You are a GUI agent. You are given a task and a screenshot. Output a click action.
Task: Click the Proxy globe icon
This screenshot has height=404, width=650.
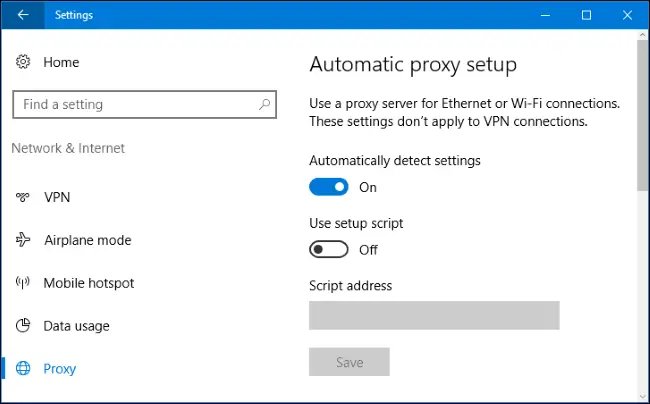(23, 369)
